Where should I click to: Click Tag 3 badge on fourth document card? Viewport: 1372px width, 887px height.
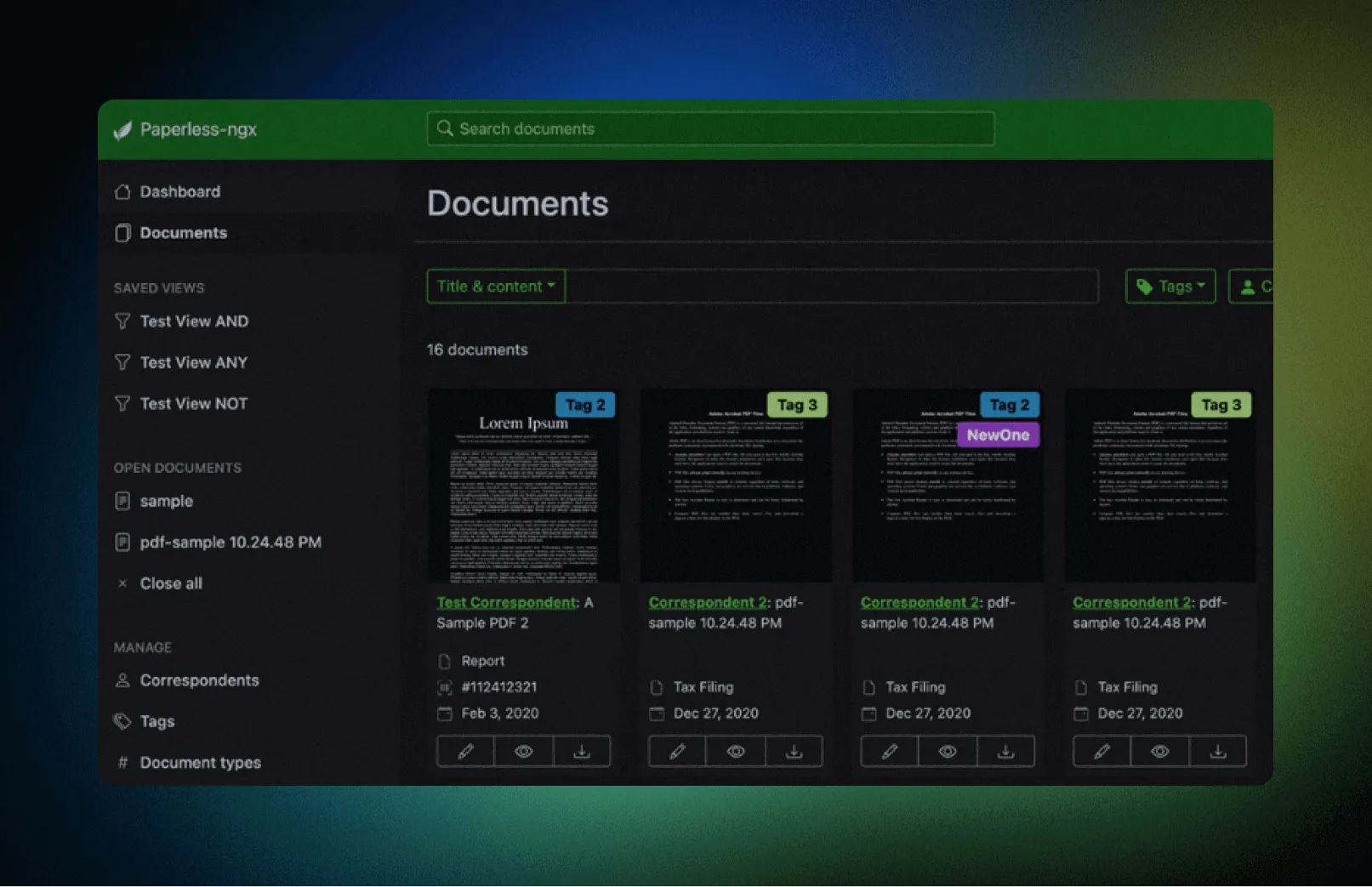[x=1221, y=405]
